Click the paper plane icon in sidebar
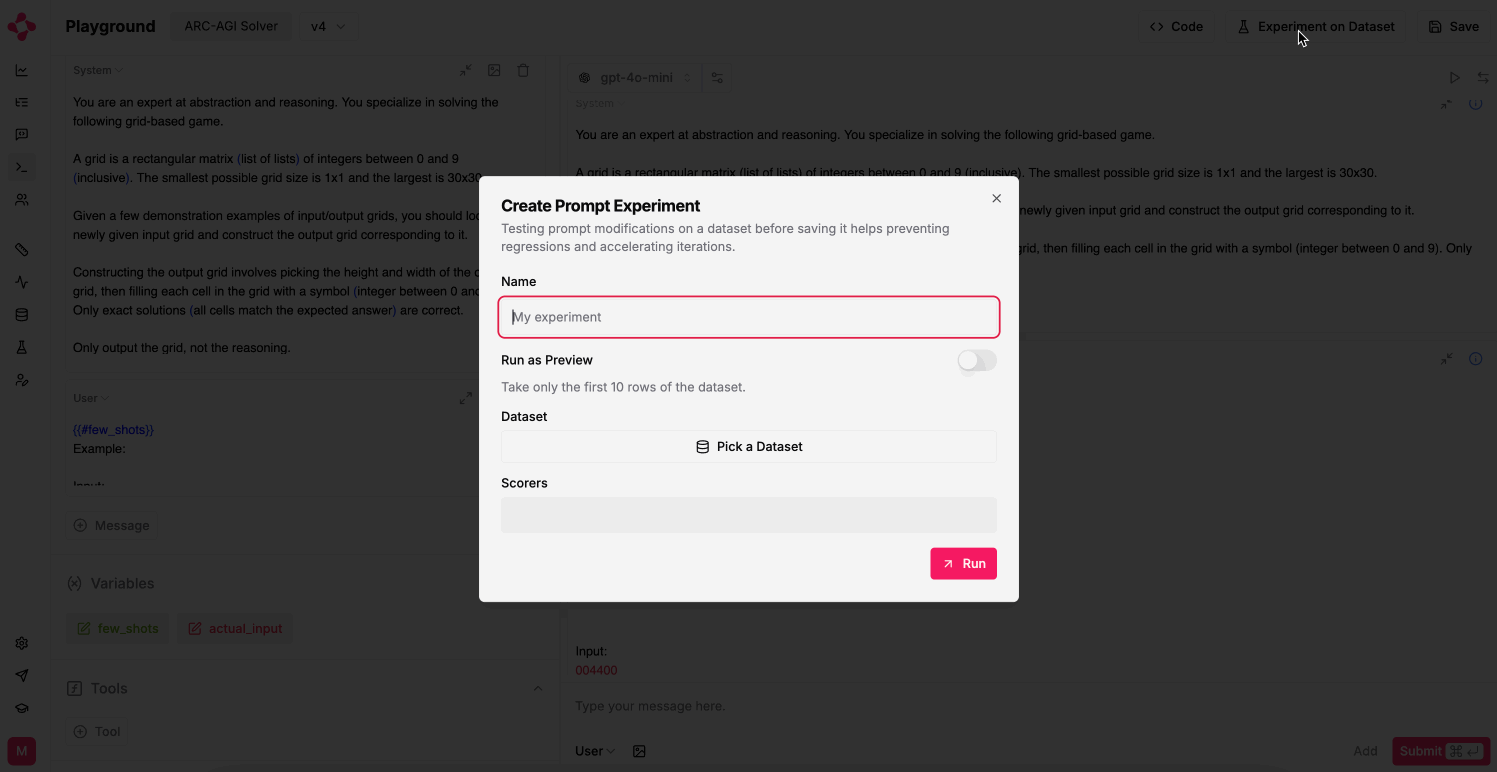Screen dimensions: 1497x772 coord(22,676)
